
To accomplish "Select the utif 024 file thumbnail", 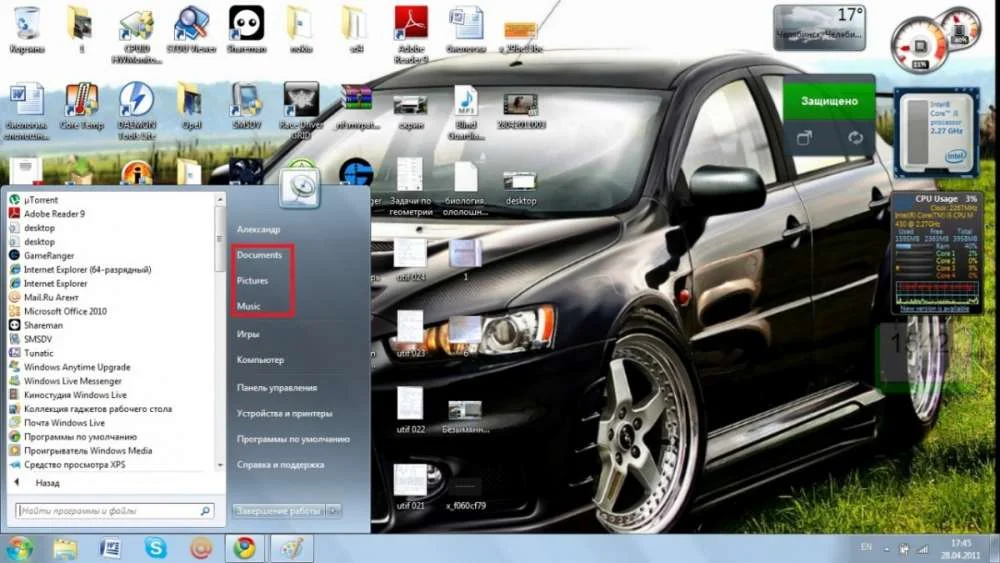I will [x=410, y=260].
